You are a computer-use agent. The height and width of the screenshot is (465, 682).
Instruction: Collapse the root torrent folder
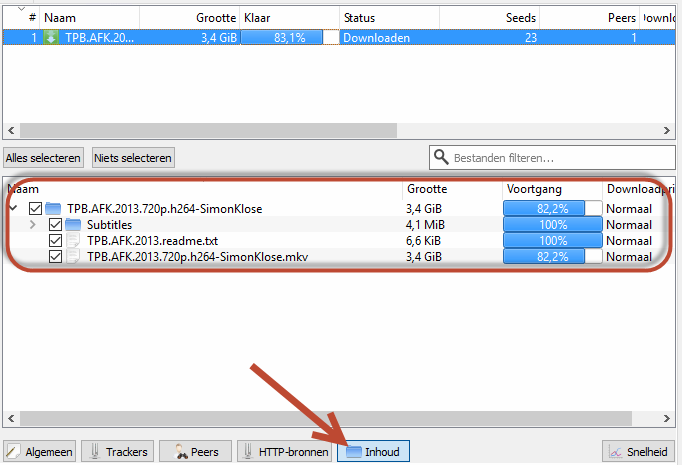[x=13, y=209]
